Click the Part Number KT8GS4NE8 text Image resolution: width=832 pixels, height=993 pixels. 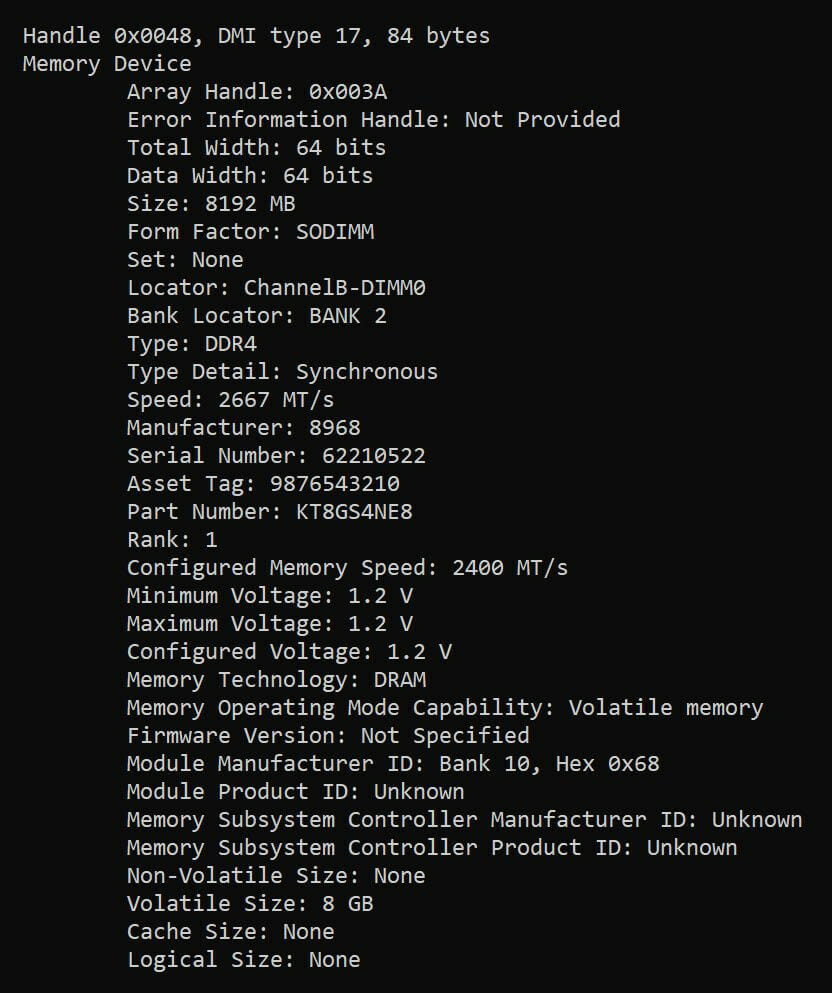(270, 512)
